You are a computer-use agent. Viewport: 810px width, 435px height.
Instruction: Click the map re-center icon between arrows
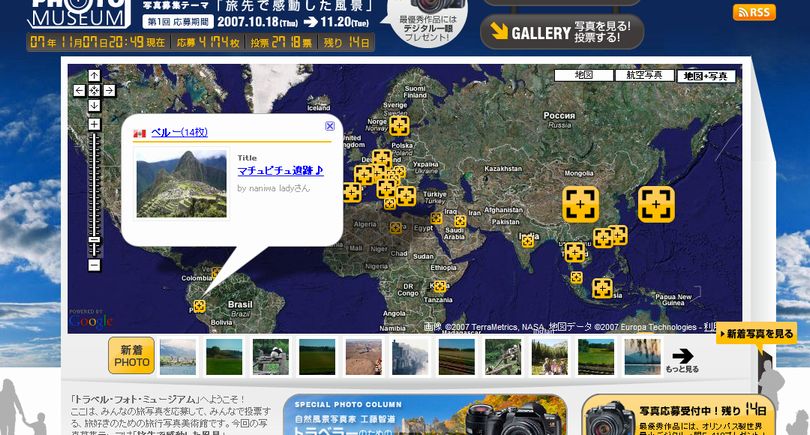(94, 91)
